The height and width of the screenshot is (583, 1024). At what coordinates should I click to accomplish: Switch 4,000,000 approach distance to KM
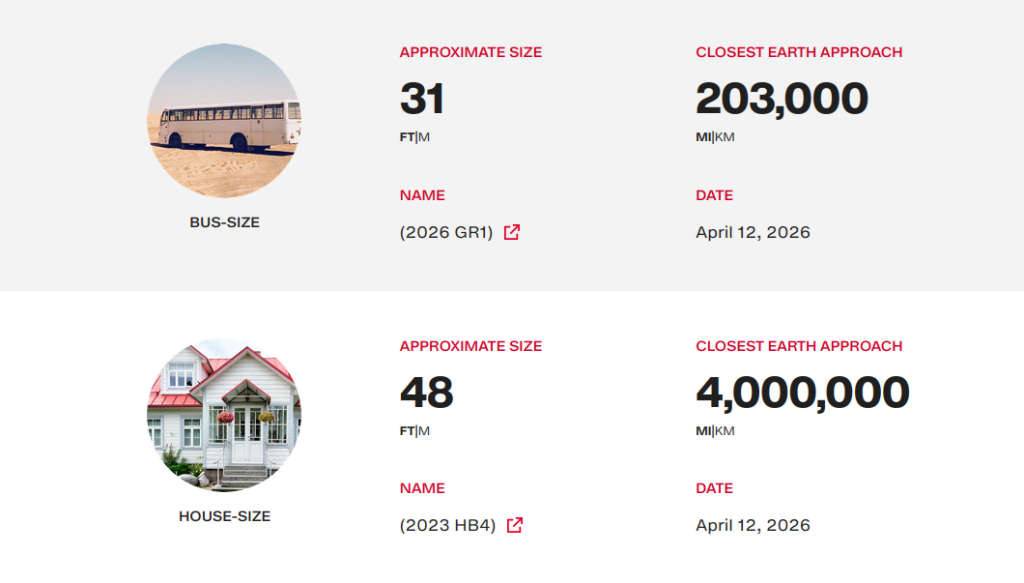(725, 431)
